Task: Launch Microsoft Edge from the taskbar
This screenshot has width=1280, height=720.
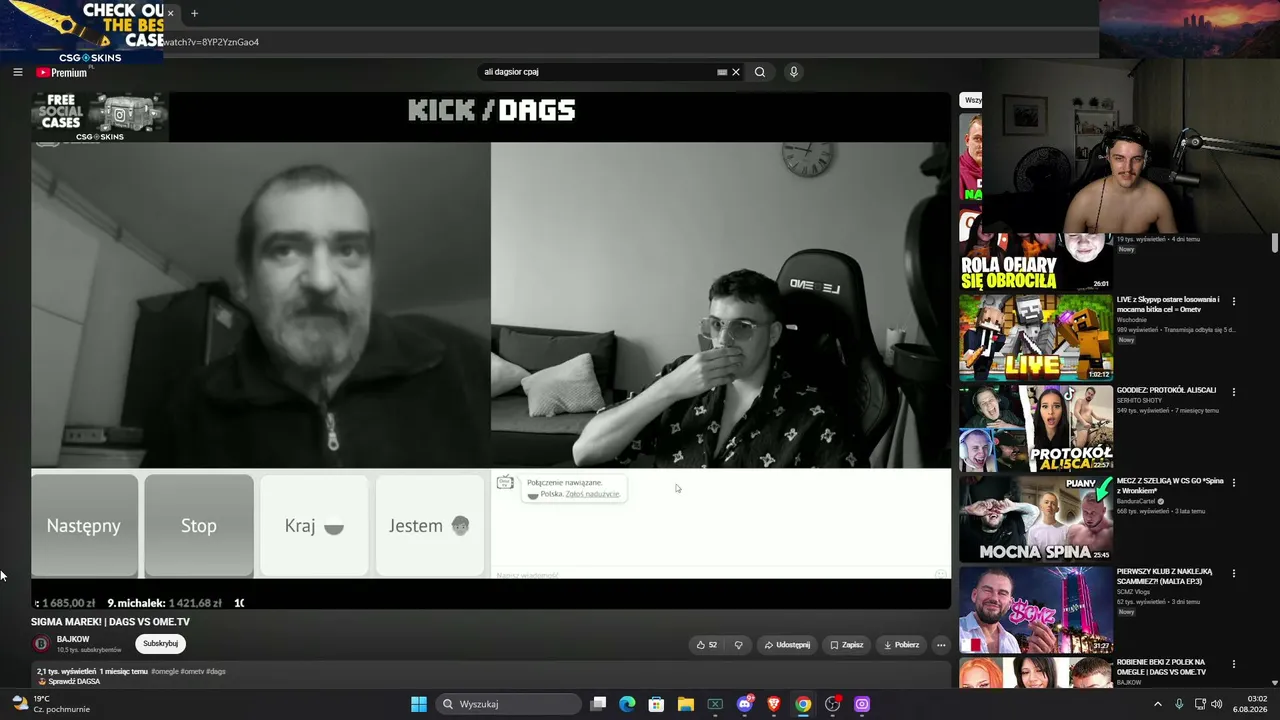Action: click(627, 704)
